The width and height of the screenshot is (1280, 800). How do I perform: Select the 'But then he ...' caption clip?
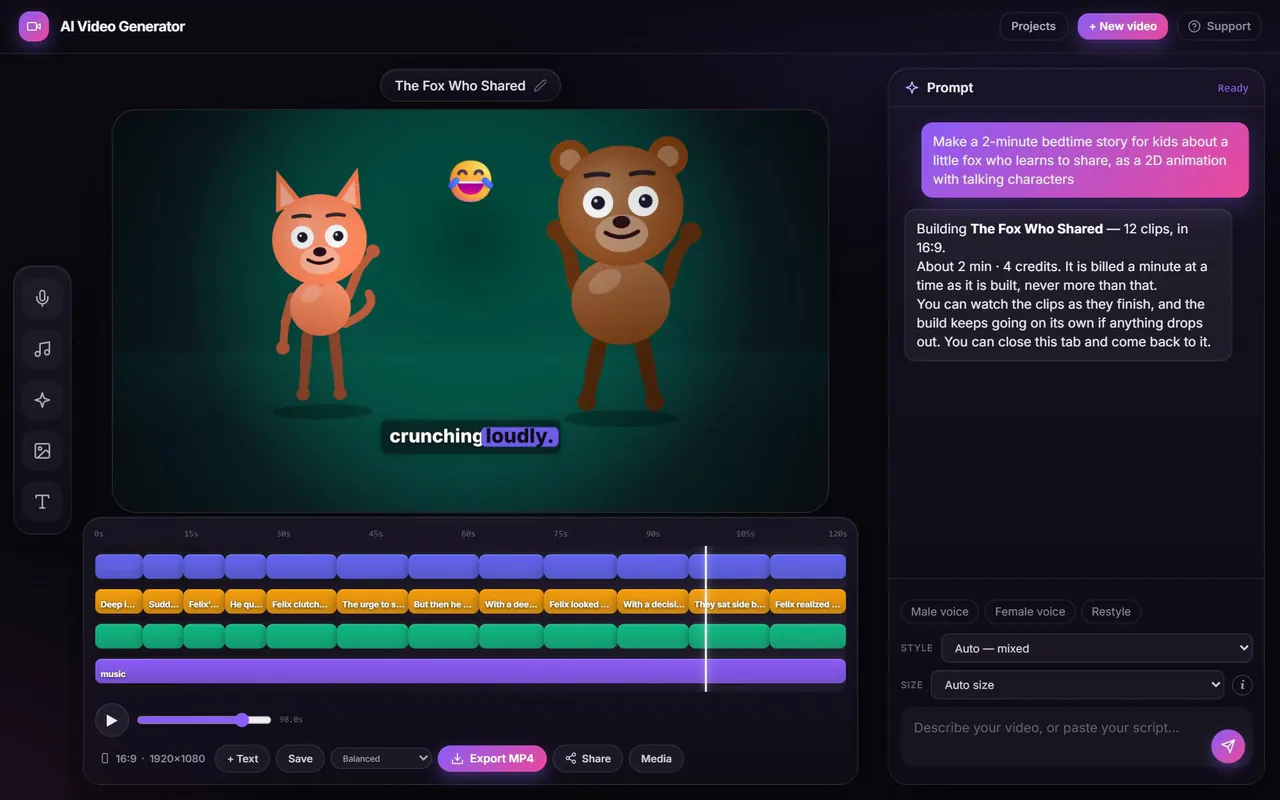[444, 602]
